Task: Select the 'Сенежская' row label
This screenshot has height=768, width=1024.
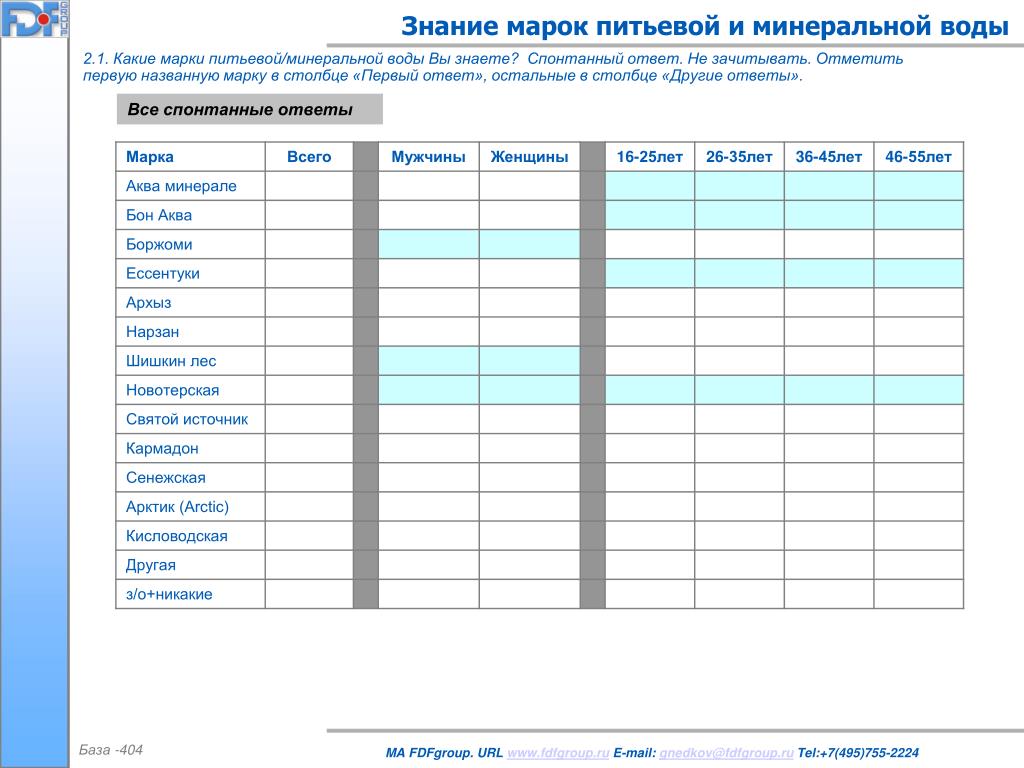Action: 165,477
